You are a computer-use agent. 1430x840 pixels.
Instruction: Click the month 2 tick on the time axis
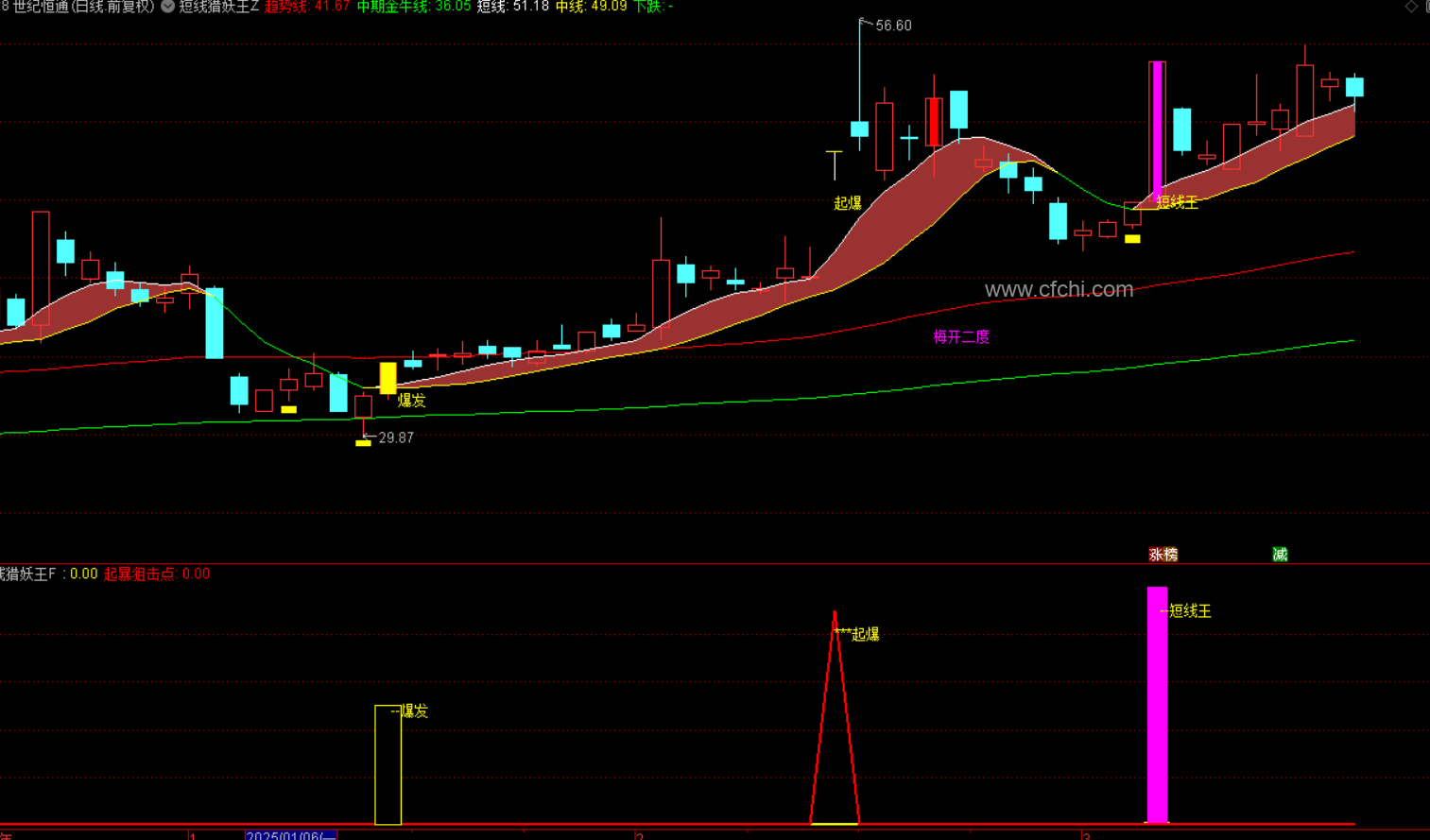pos(640,836)
